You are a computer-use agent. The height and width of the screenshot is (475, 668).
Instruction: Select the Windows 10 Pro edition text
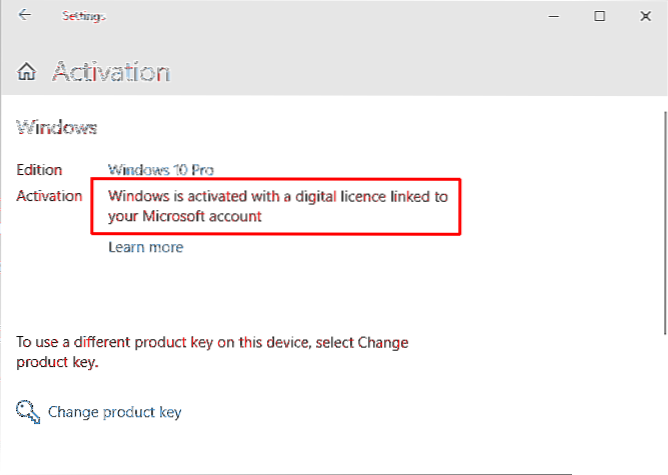tap(161, 170)
